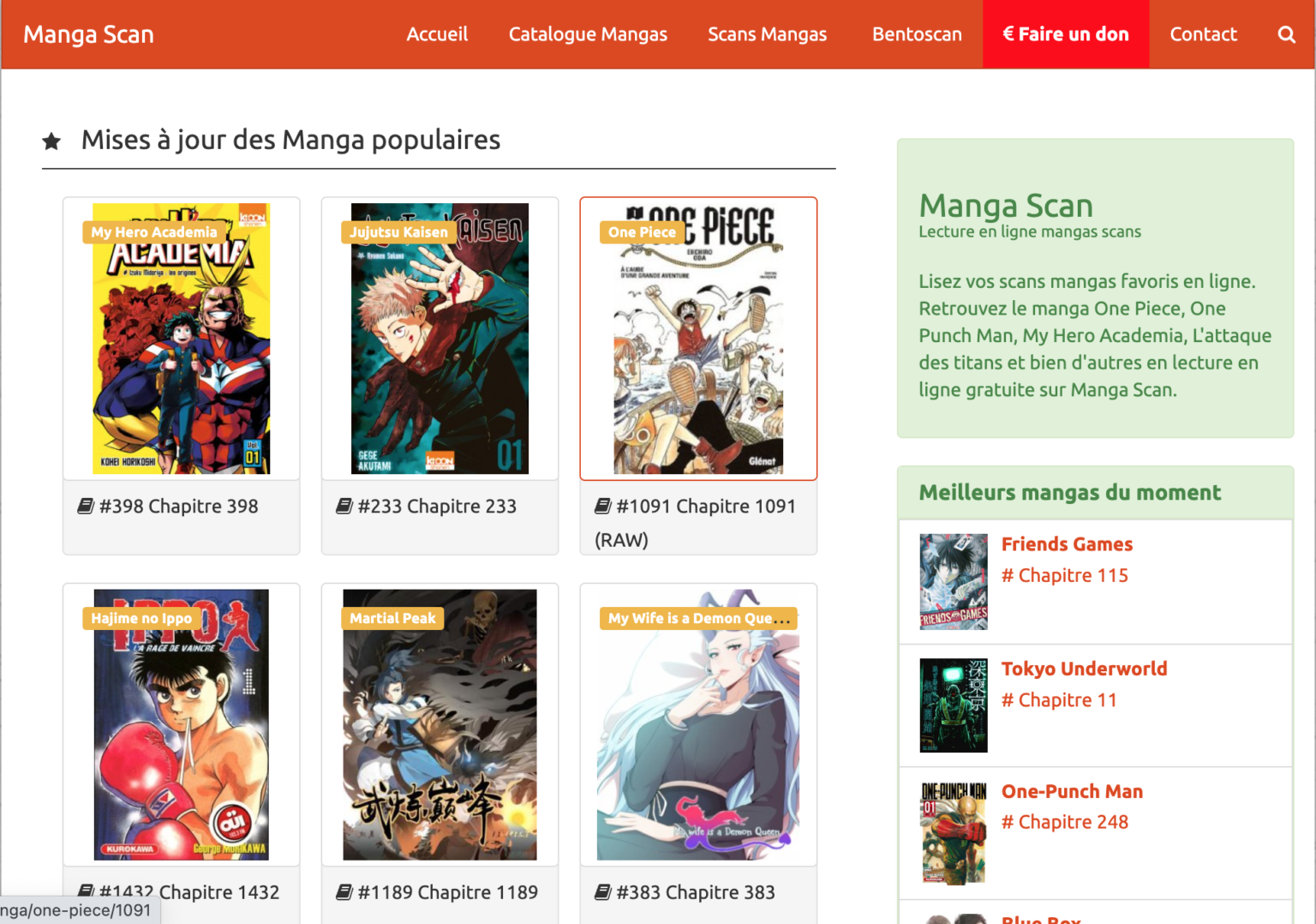Click the Meilleurs mangas du moment heading
1316x924 pixels.
tap(1070, 493)
